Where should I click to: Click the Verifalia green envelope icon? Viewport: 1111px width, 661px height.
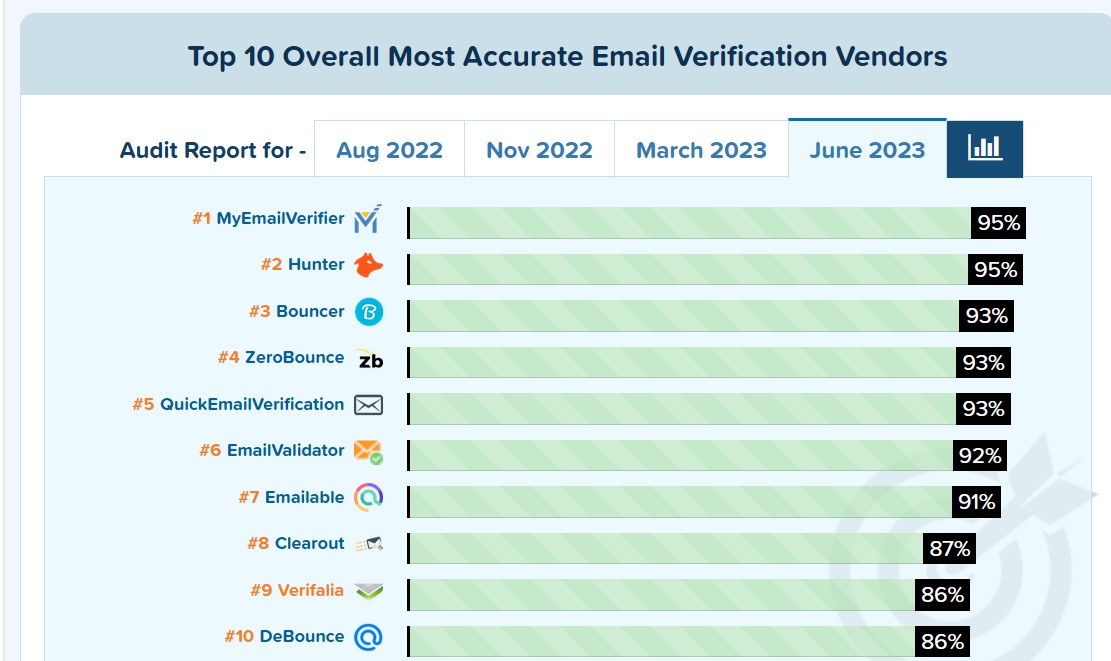coord(369,591)
